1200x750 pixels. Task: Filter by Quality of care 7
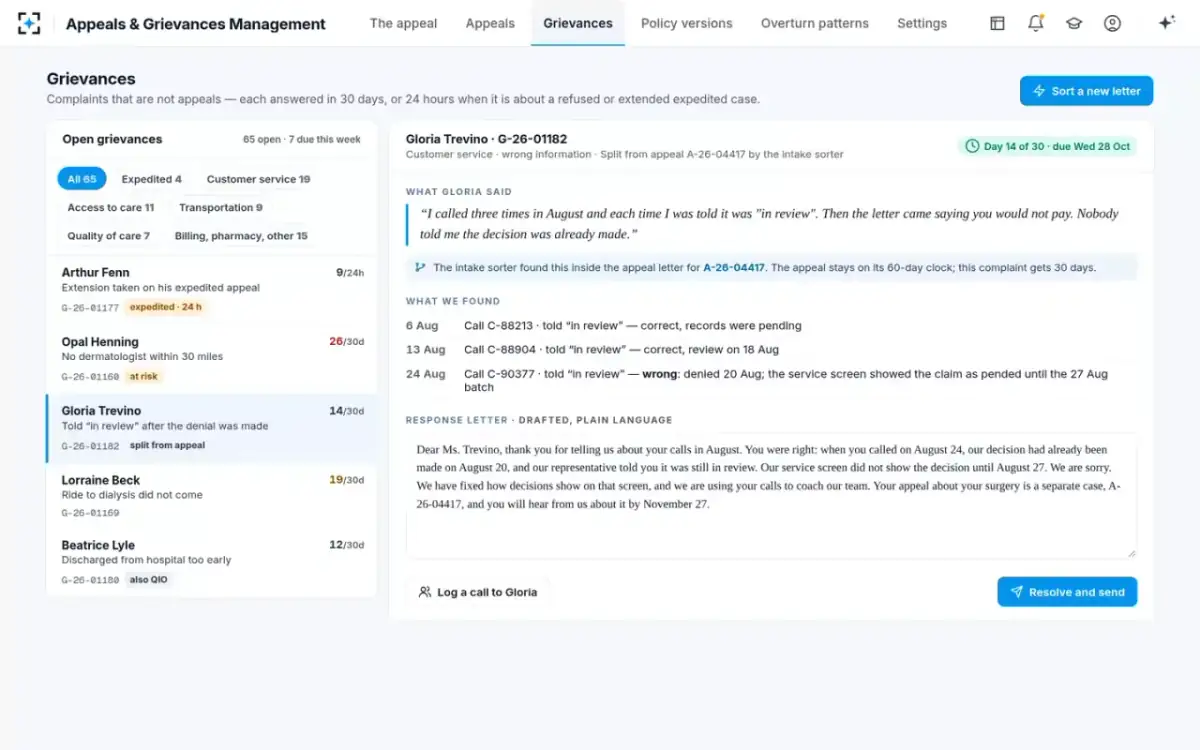pyautogui.click(x=108, y=236)
